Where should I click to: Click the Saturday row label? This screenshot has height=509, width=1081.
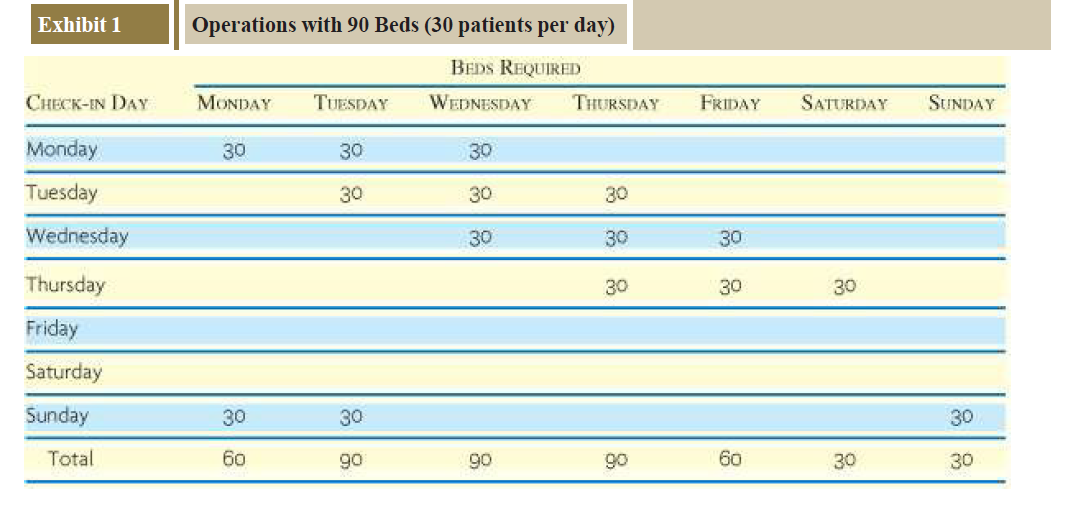pyautogui.click(x=64, y=372)
